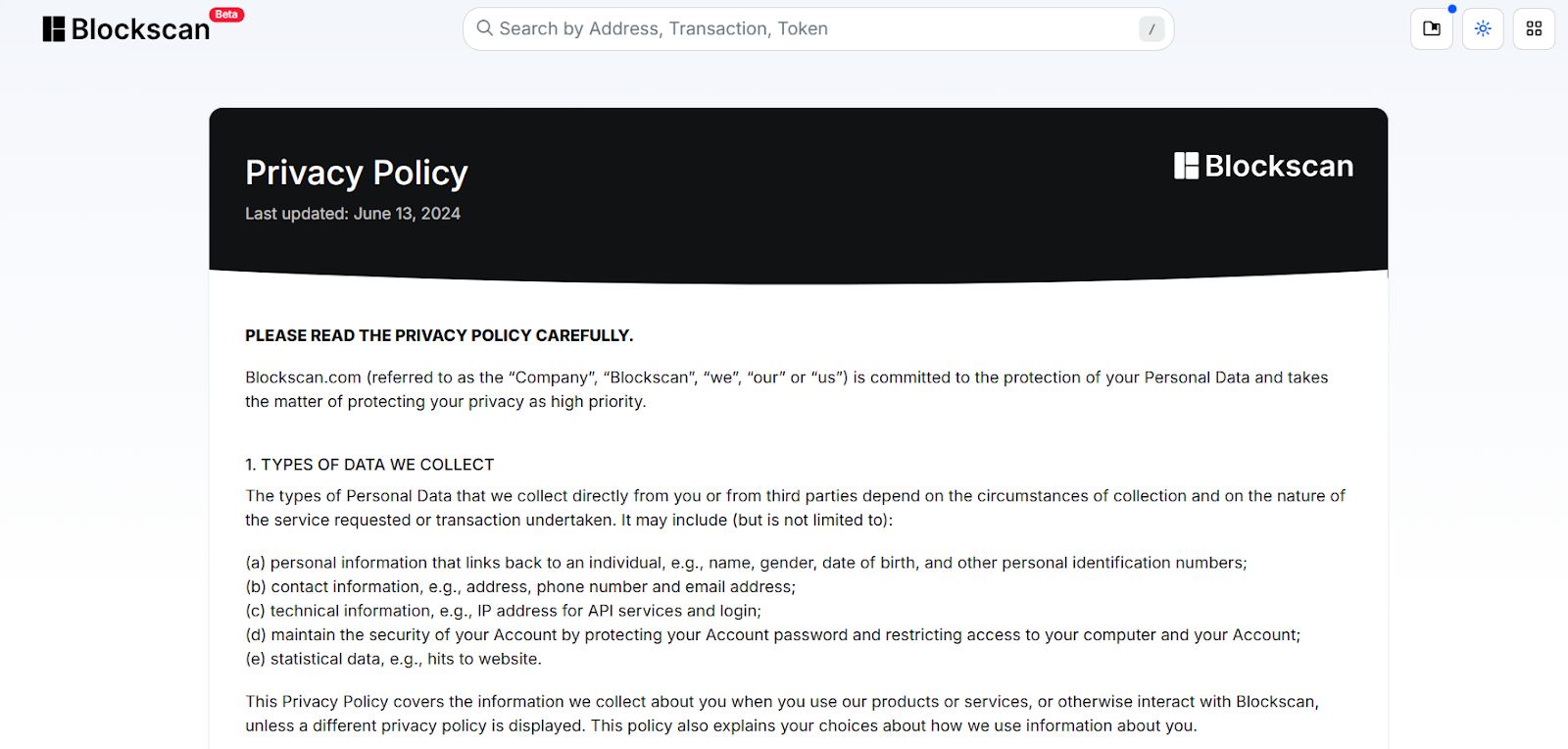Click the '1. TYPES OF DATA WE COLLECT' heading
Screen dimensions: 1568x749
coord(369,465)
